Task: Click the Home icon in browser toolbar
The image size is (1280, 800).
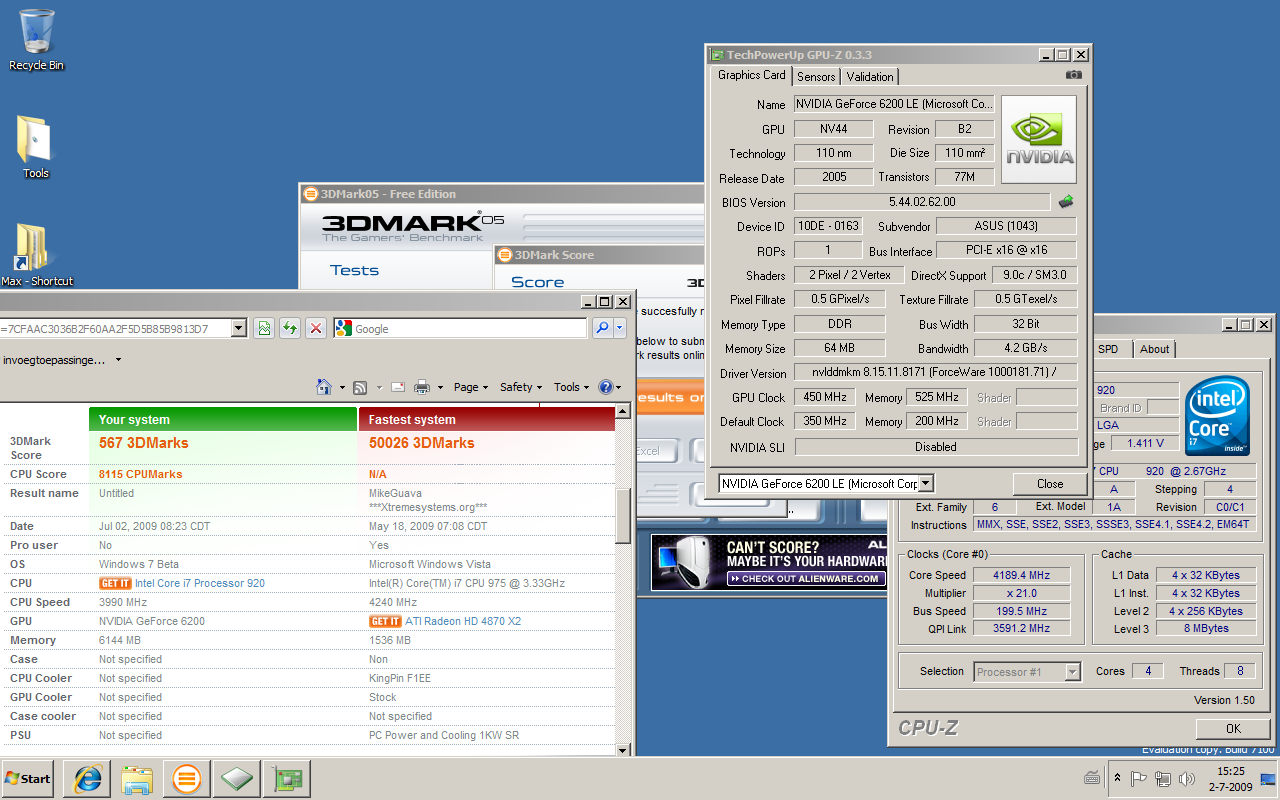Action: (324, 387)
